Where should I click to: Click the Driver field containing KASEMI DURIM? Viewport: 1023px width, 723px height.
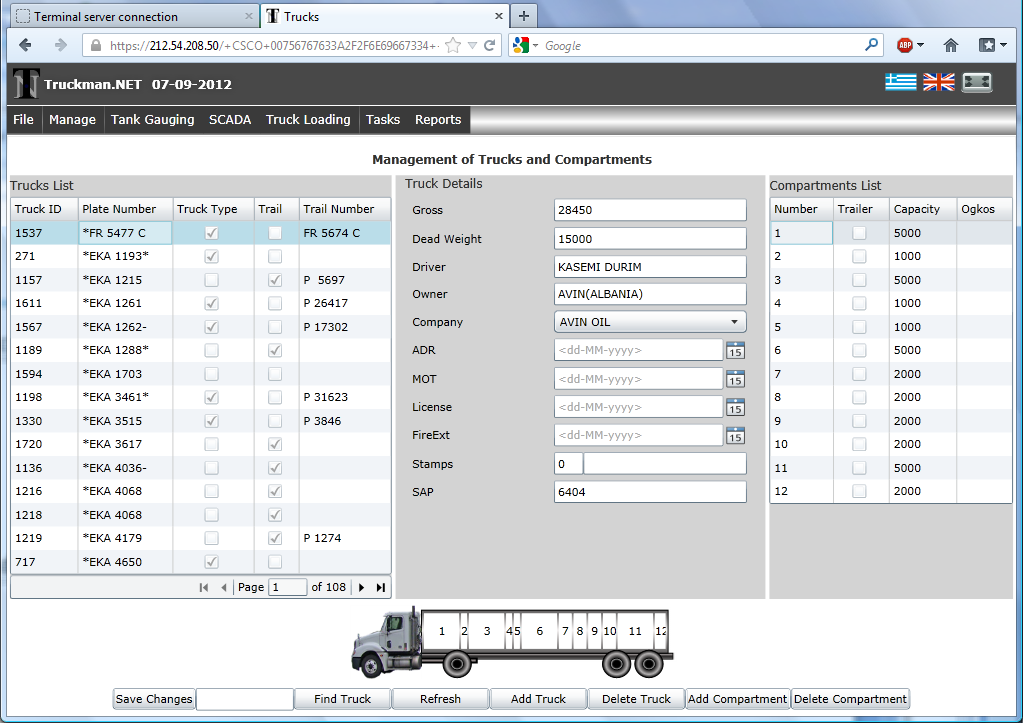coord(650,267)
